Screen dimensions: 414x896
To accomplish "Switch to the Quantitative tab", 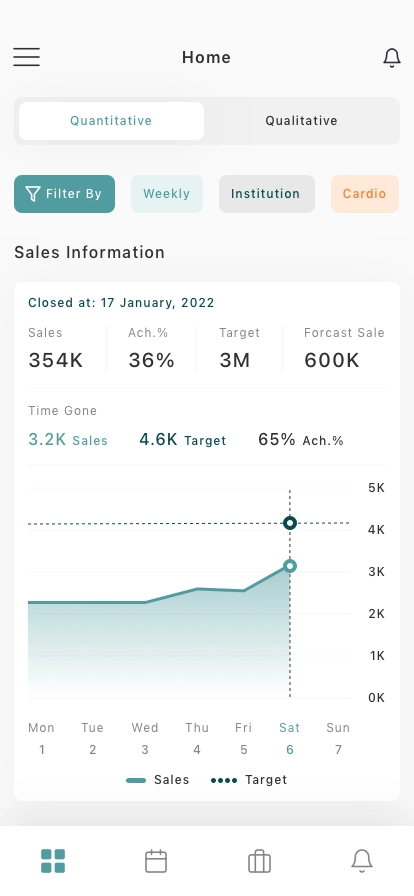I will [112, 121].
